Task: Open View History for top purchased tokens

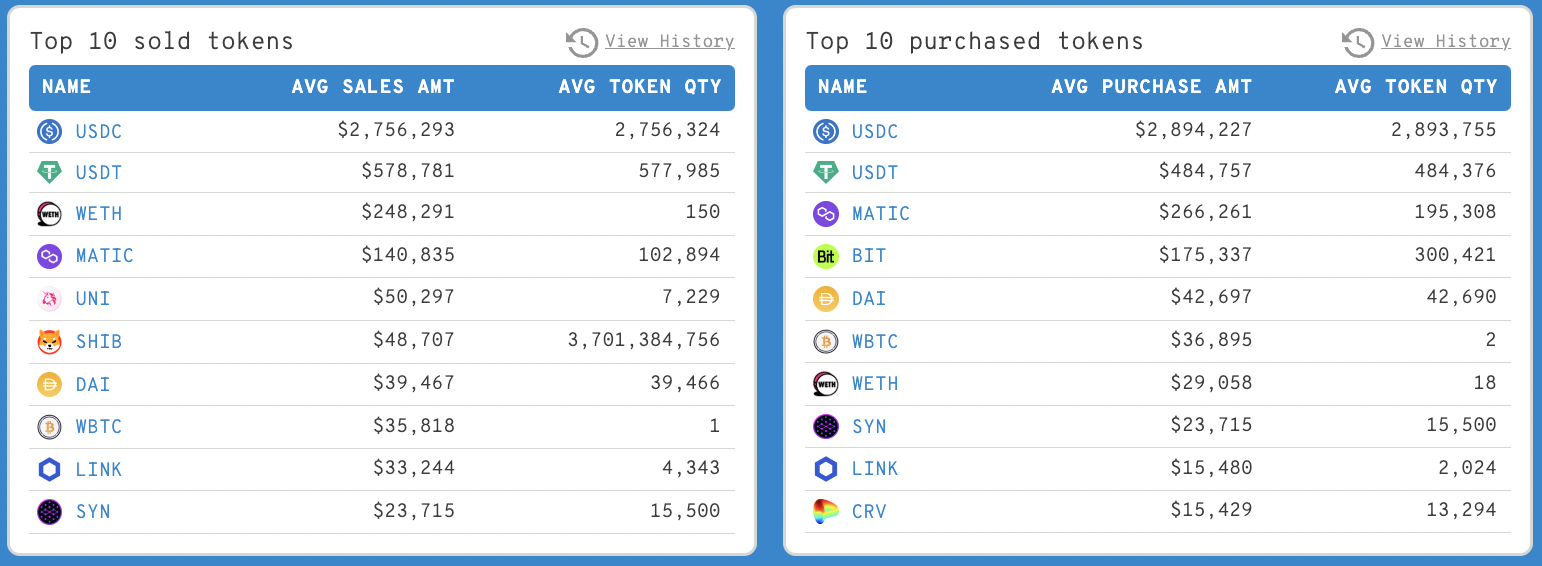Action: [1445, 41]
